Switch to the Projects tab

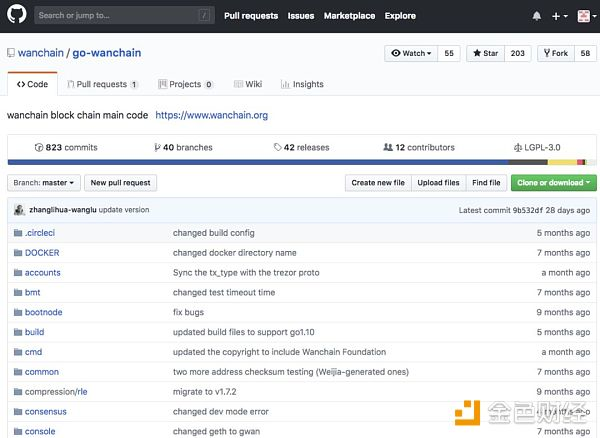click(185, 84)
